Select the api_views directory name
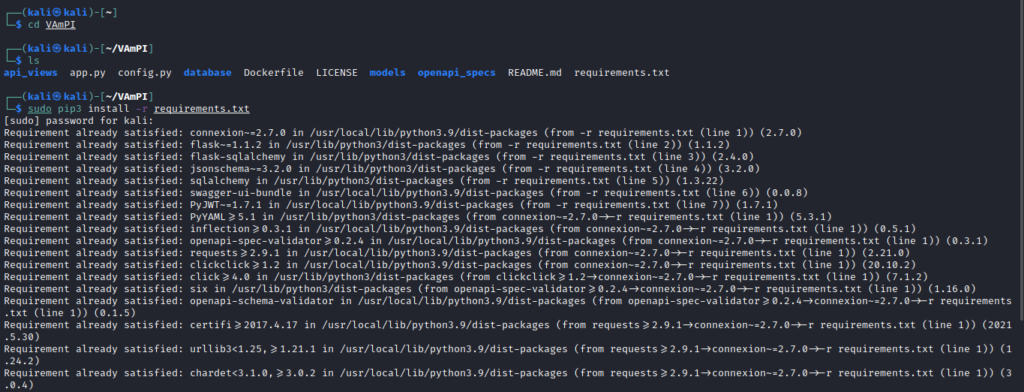The width and height of the screenshot is (1024, 392). (x=31, y=73)
